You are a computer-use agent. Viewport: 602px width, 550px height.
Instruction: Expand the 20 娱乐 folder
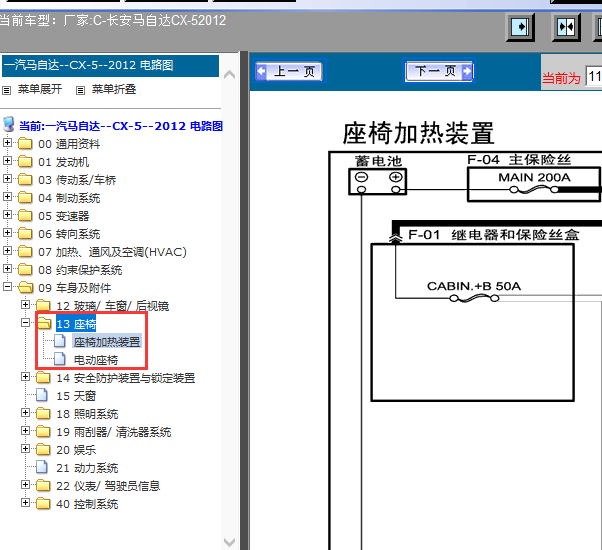click(25, 448)
